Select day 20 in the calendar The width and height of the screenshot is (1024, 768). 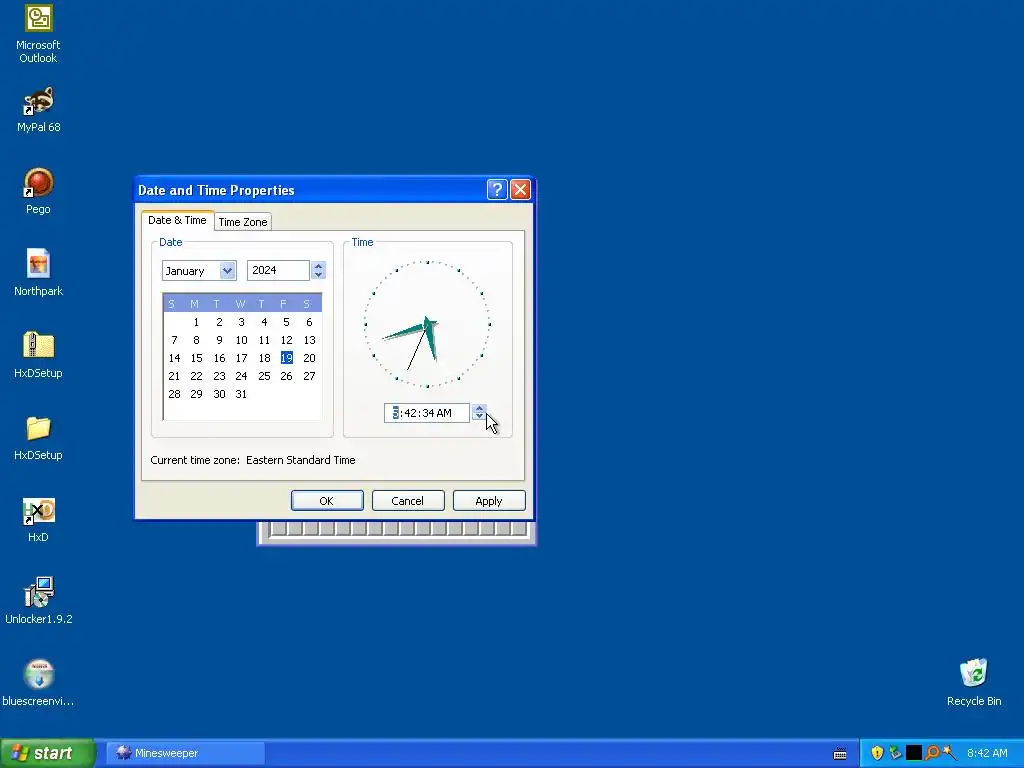click(x=309, y=358)
